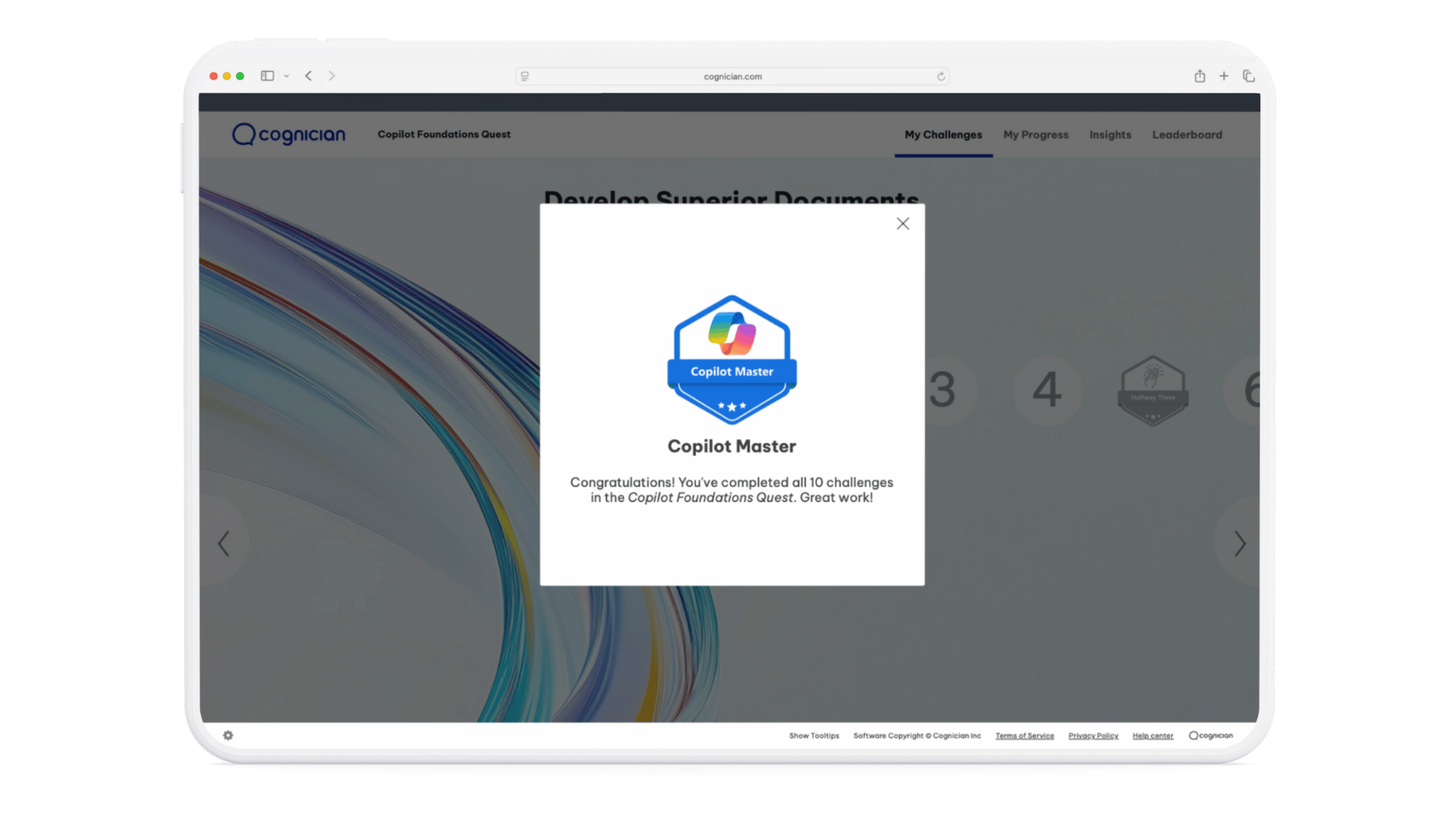Click the Copilot Master badge image
Viewport: 1456px width, 819px height.
pyautogui.click(x=732, y=359)
